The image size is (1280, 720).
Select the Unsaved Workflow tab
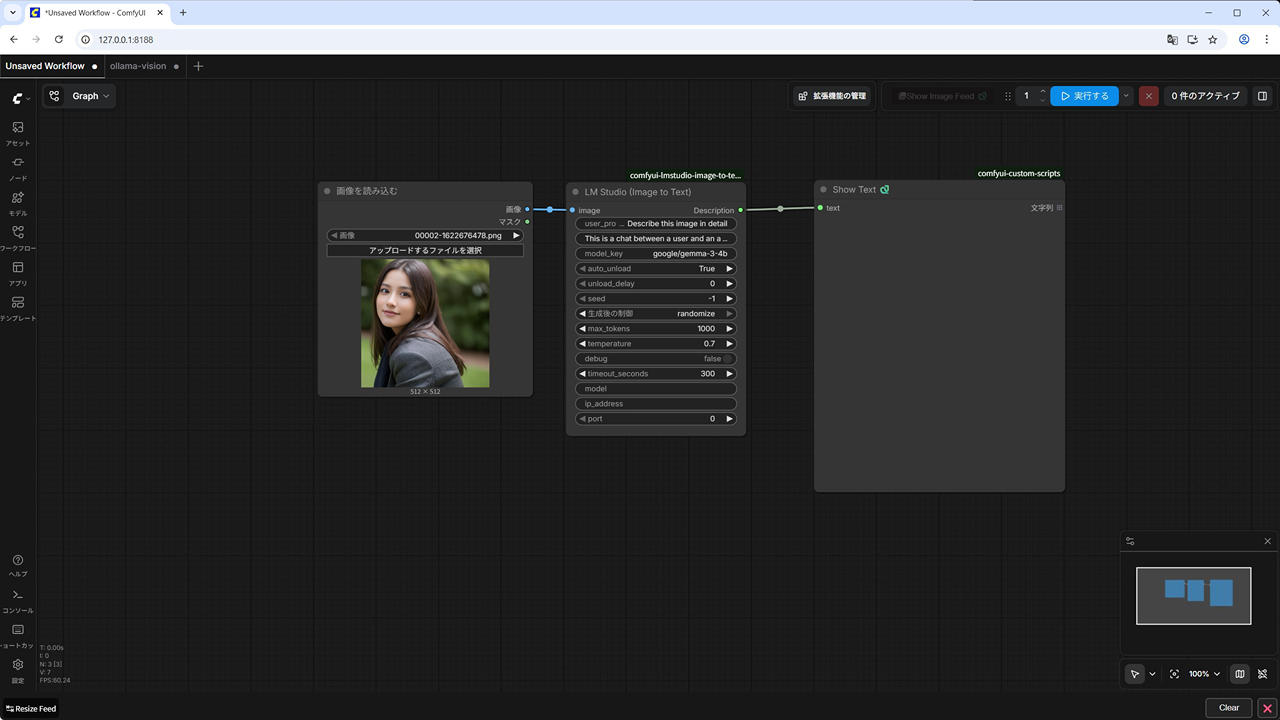click(45, 66)
